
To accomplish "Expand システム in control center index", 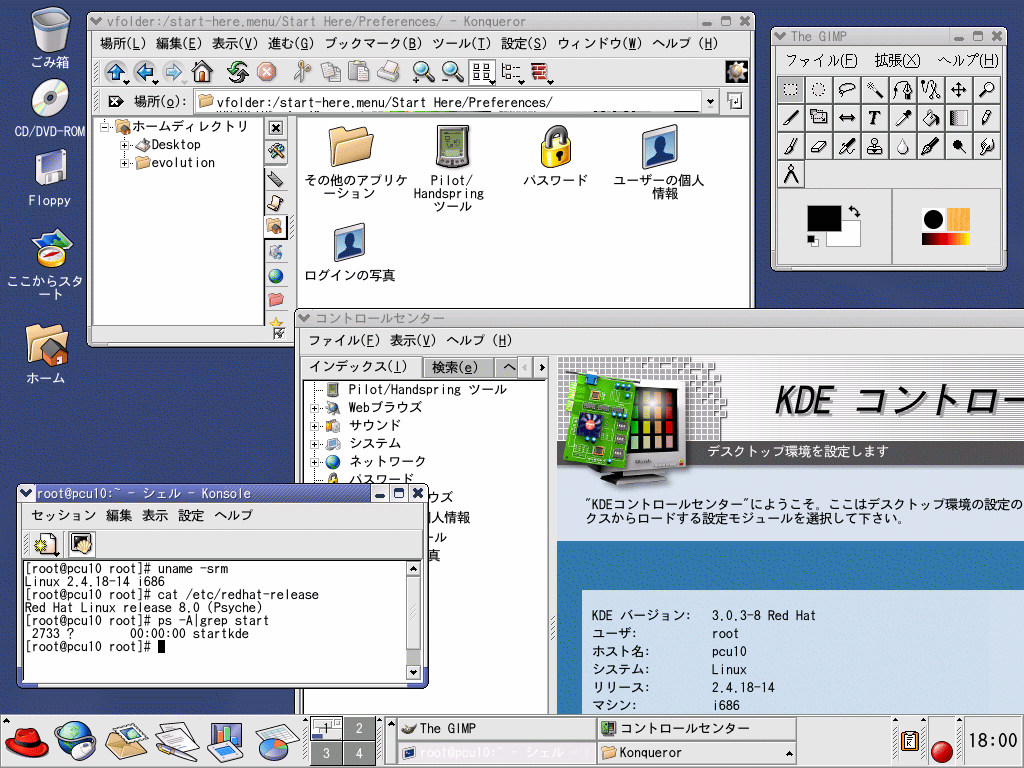I will (x=314, y=444).
